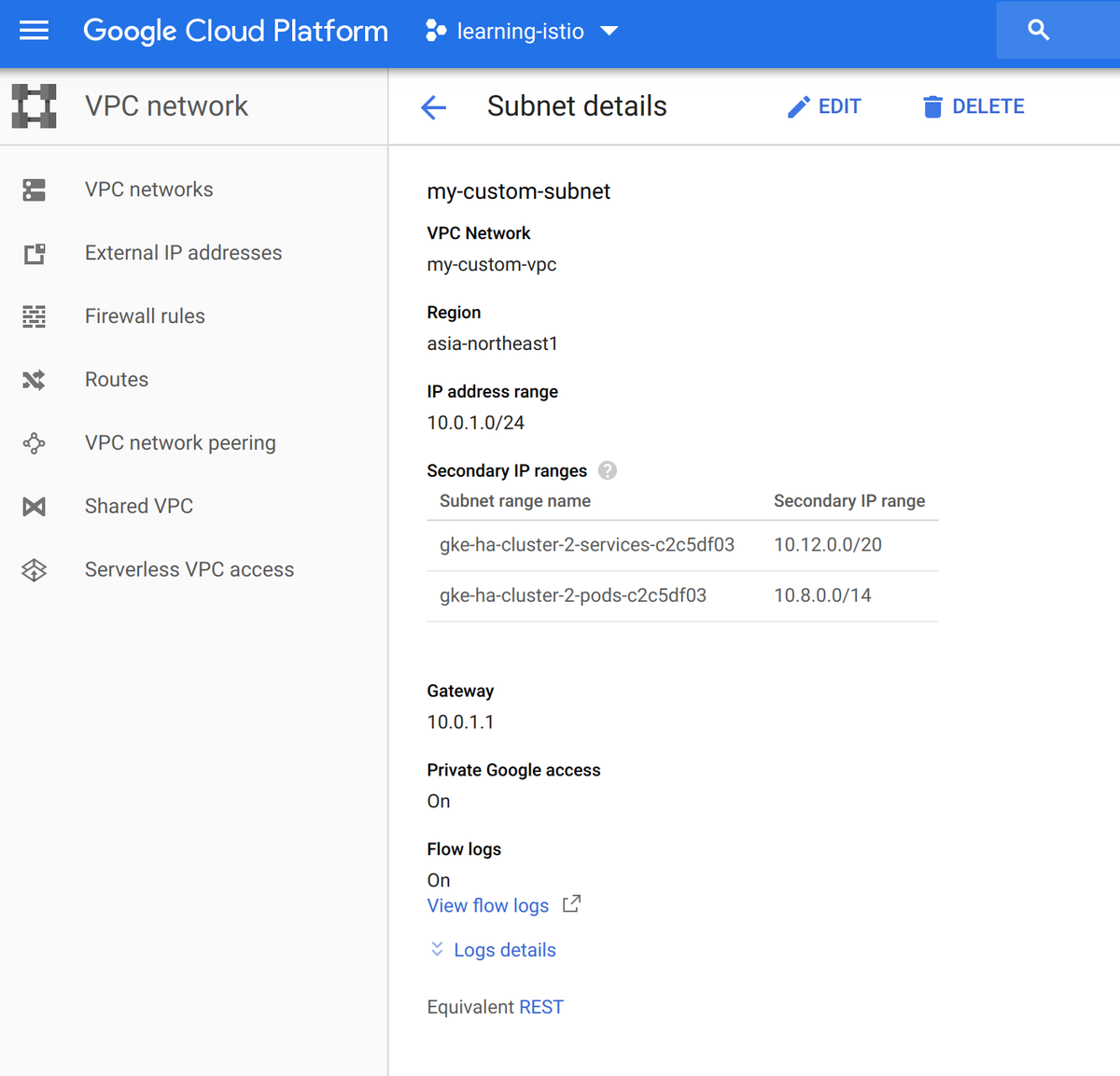Click the my-custom-subnet name
The height and width of the screenshot is (1076, 1120).
[x=519, y=191]
